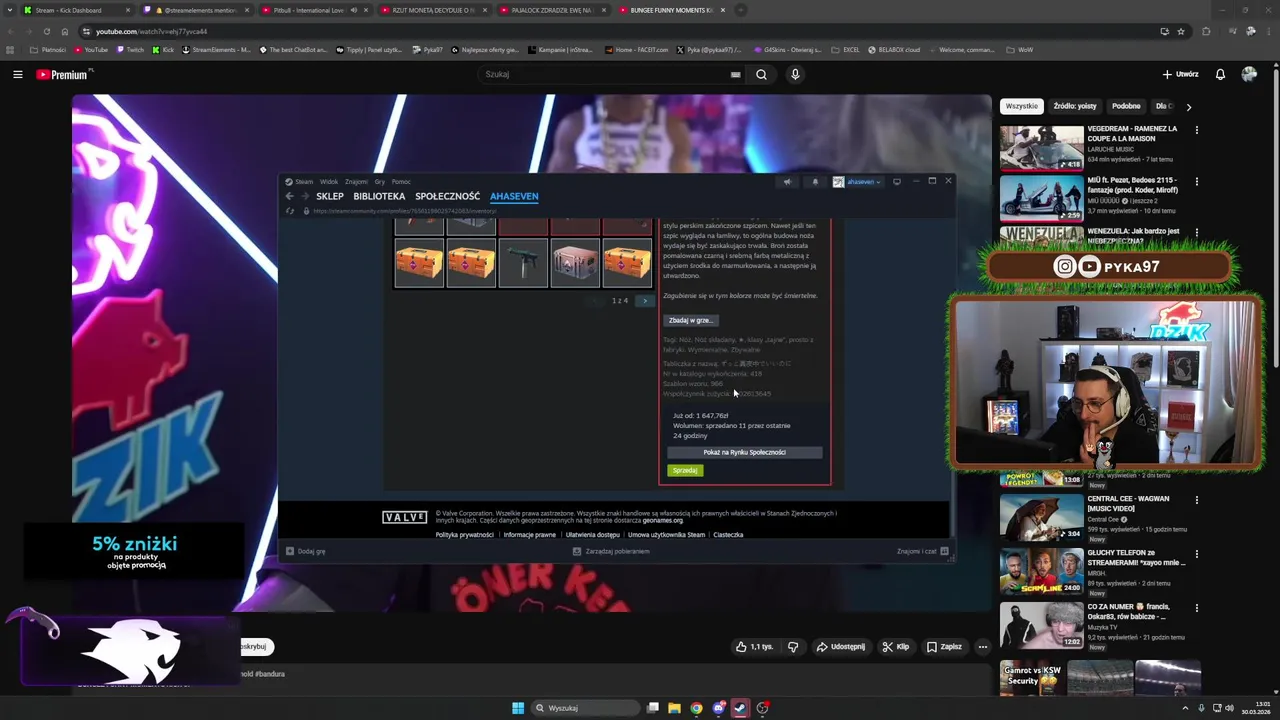Start voice search with the microphone icon
This screenshot has width=1280, height=720.
(x=795, y=74)
